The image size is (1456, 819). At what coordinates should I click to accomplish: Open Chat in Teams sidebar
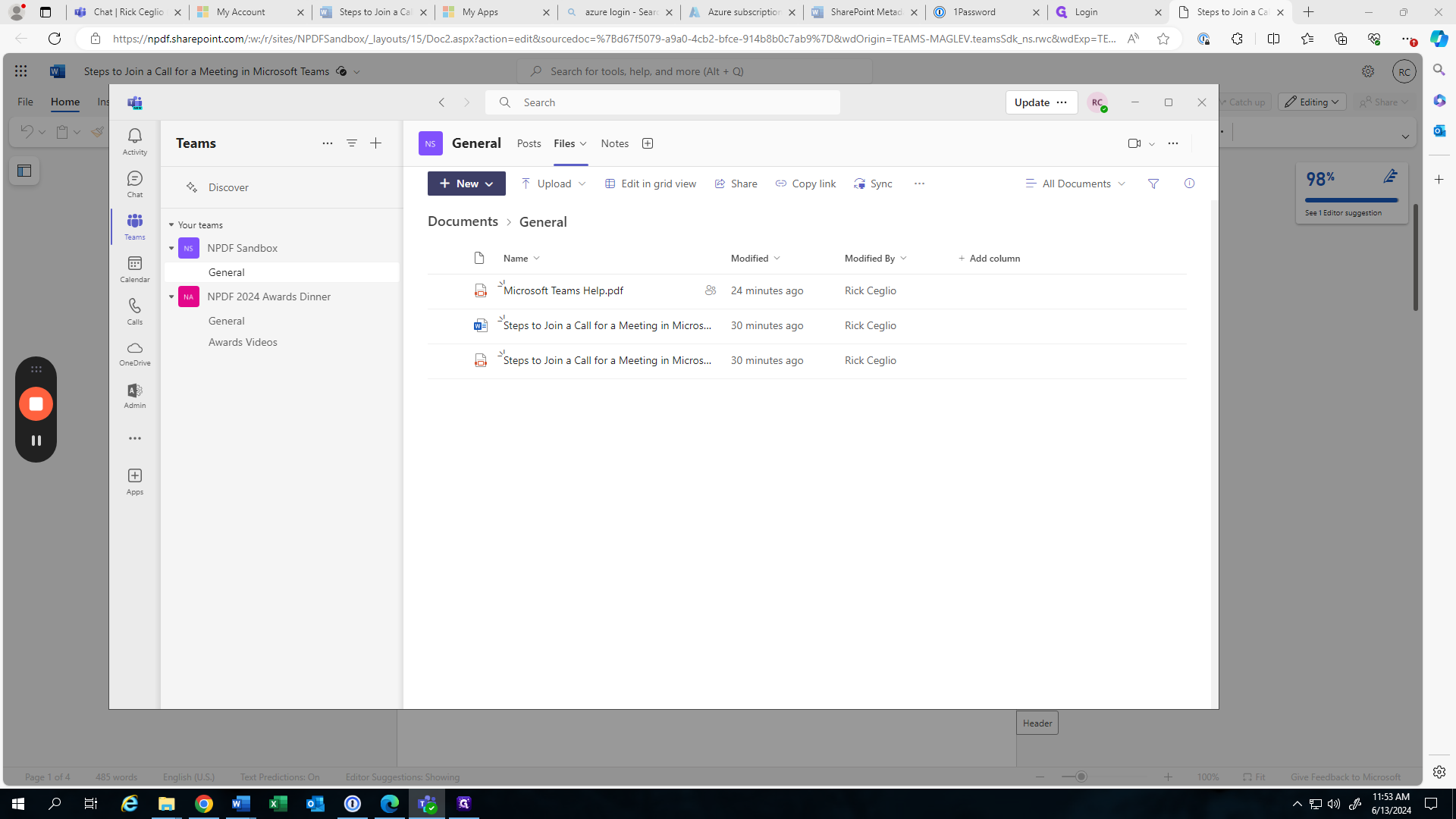click(135, 184)
